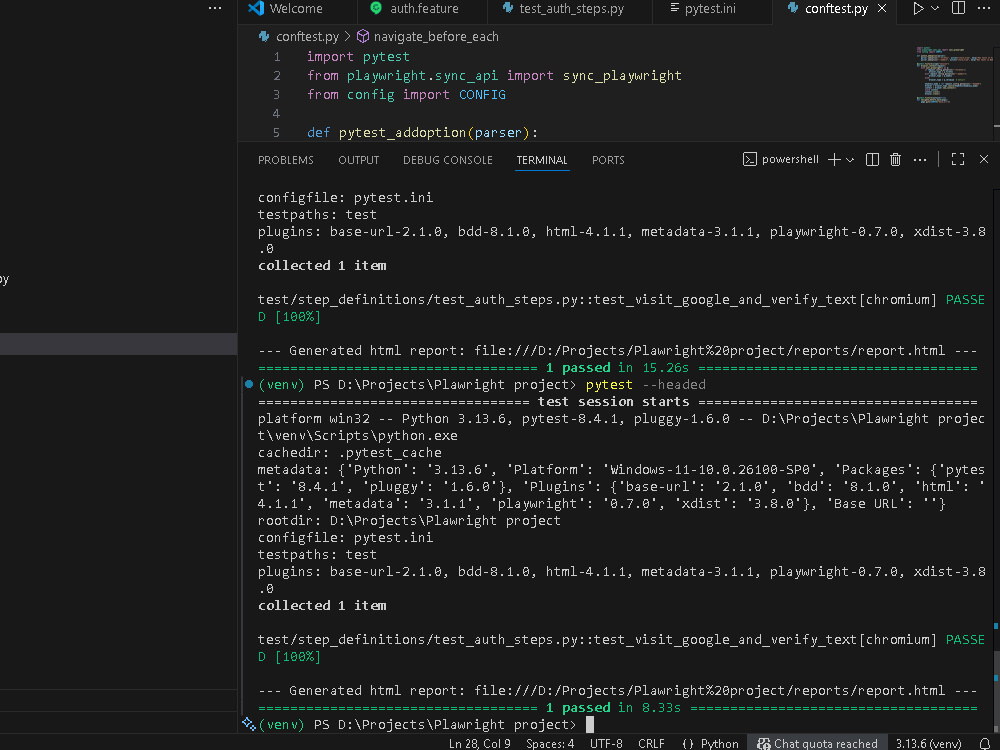Viewport: 1000px width, 750px height.
Task: Open the PROBLEMS panel tab
Action: 286,160
